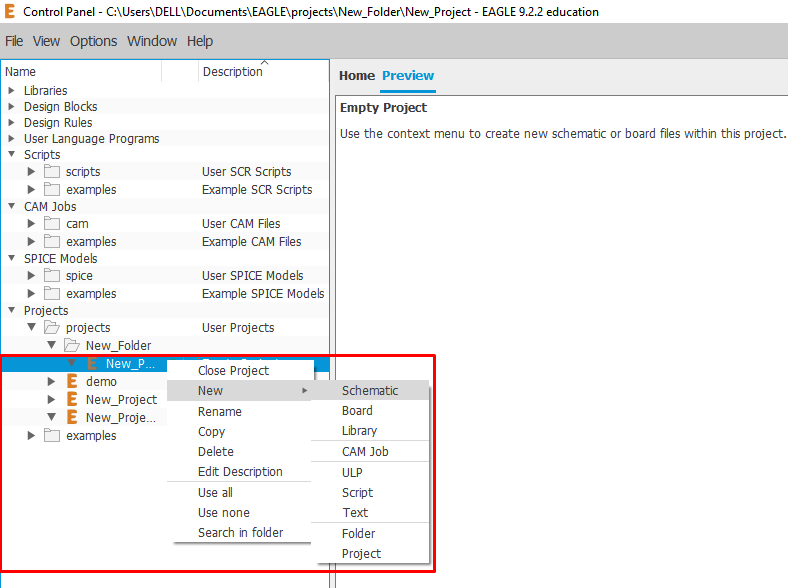Open the Options menu
Viewport: 788px width, 588px height.
pyautogui.click(x=93, y=41)
